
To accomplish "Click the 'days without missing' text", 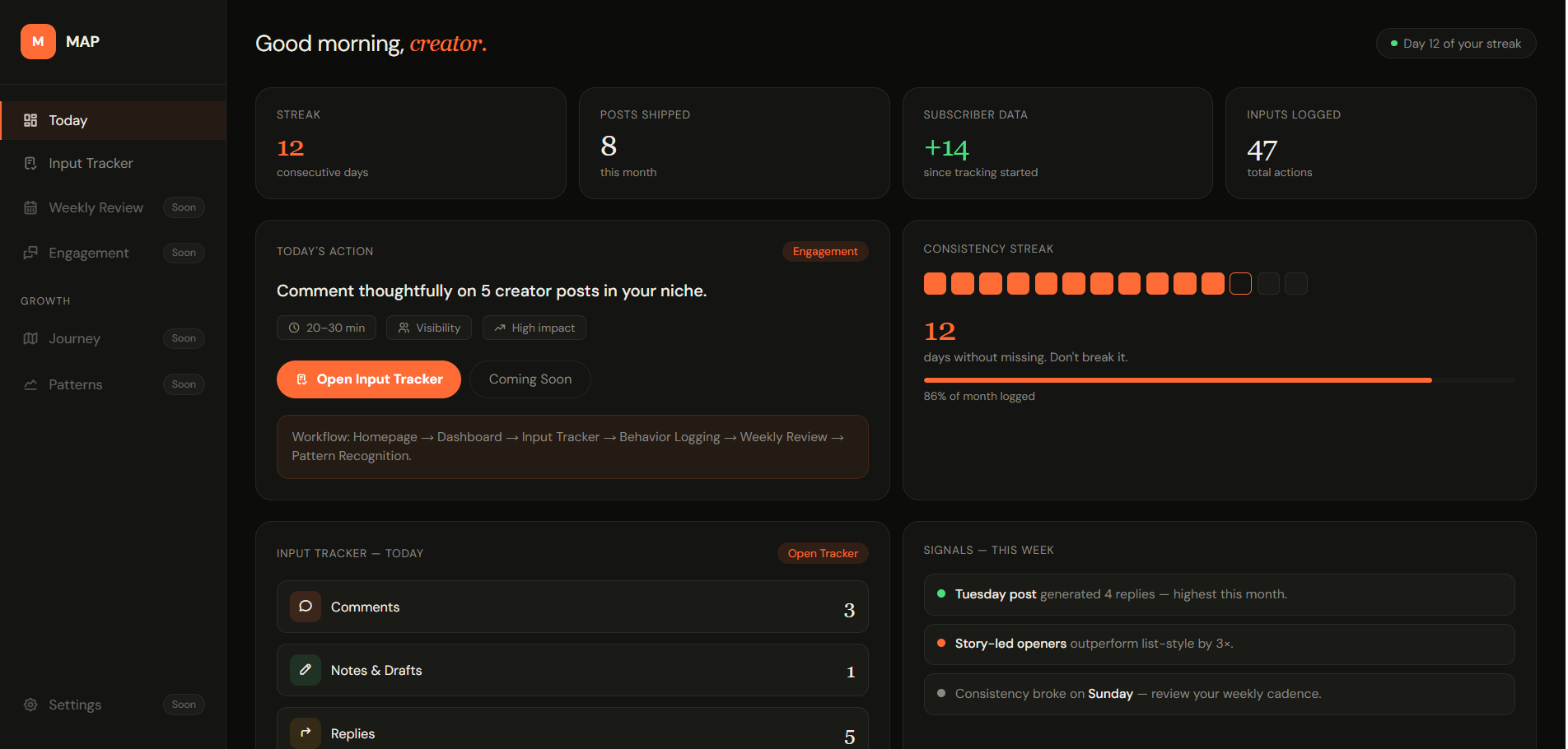I will click(x=1026, y=357).
